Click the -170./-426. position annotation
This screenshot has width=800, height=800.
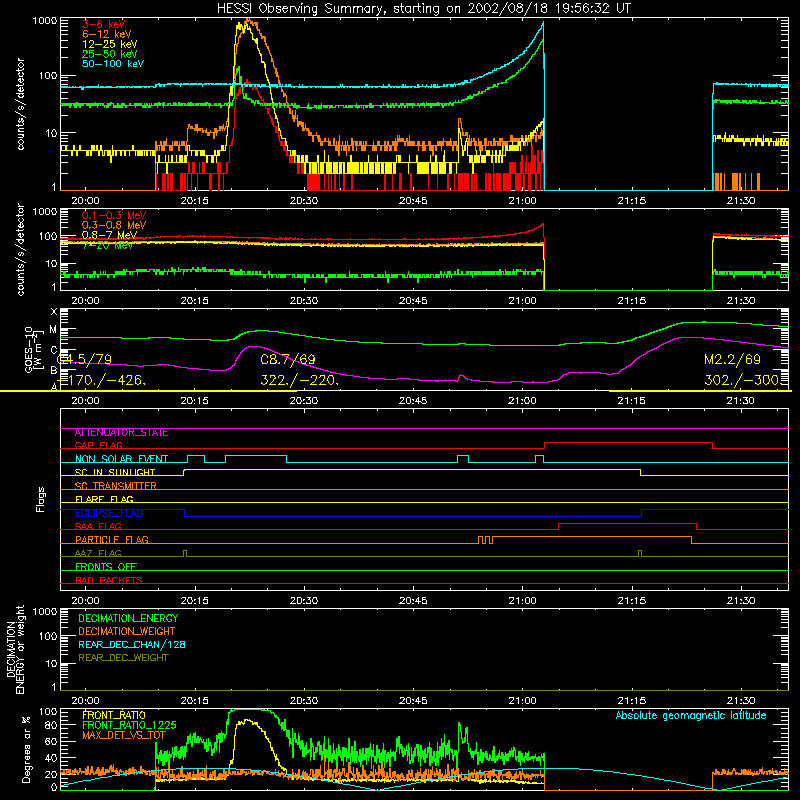coord(102,380)
